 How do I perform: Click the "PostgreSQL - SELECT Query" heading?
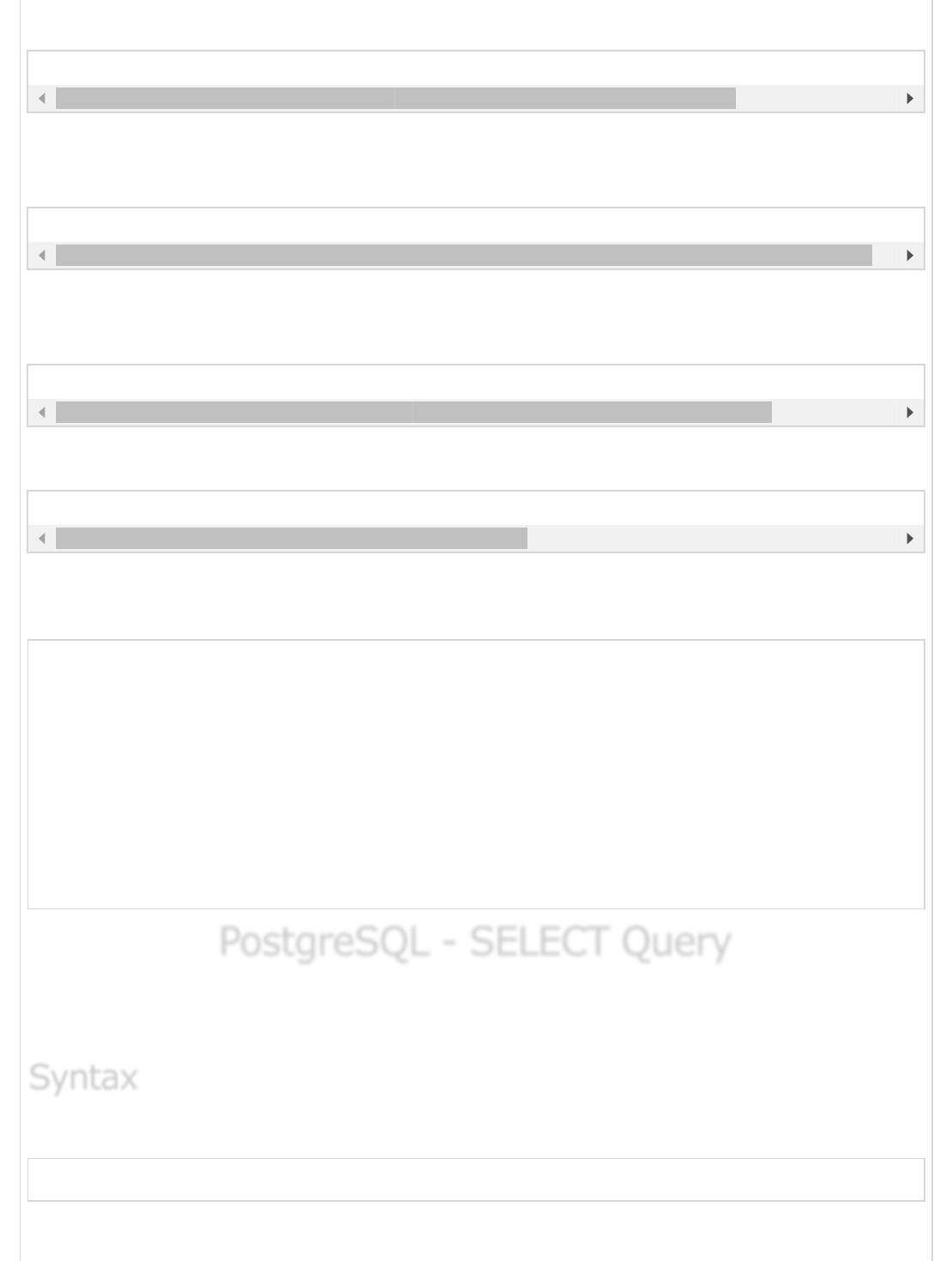pyautogui.click(x=475, y=942)
